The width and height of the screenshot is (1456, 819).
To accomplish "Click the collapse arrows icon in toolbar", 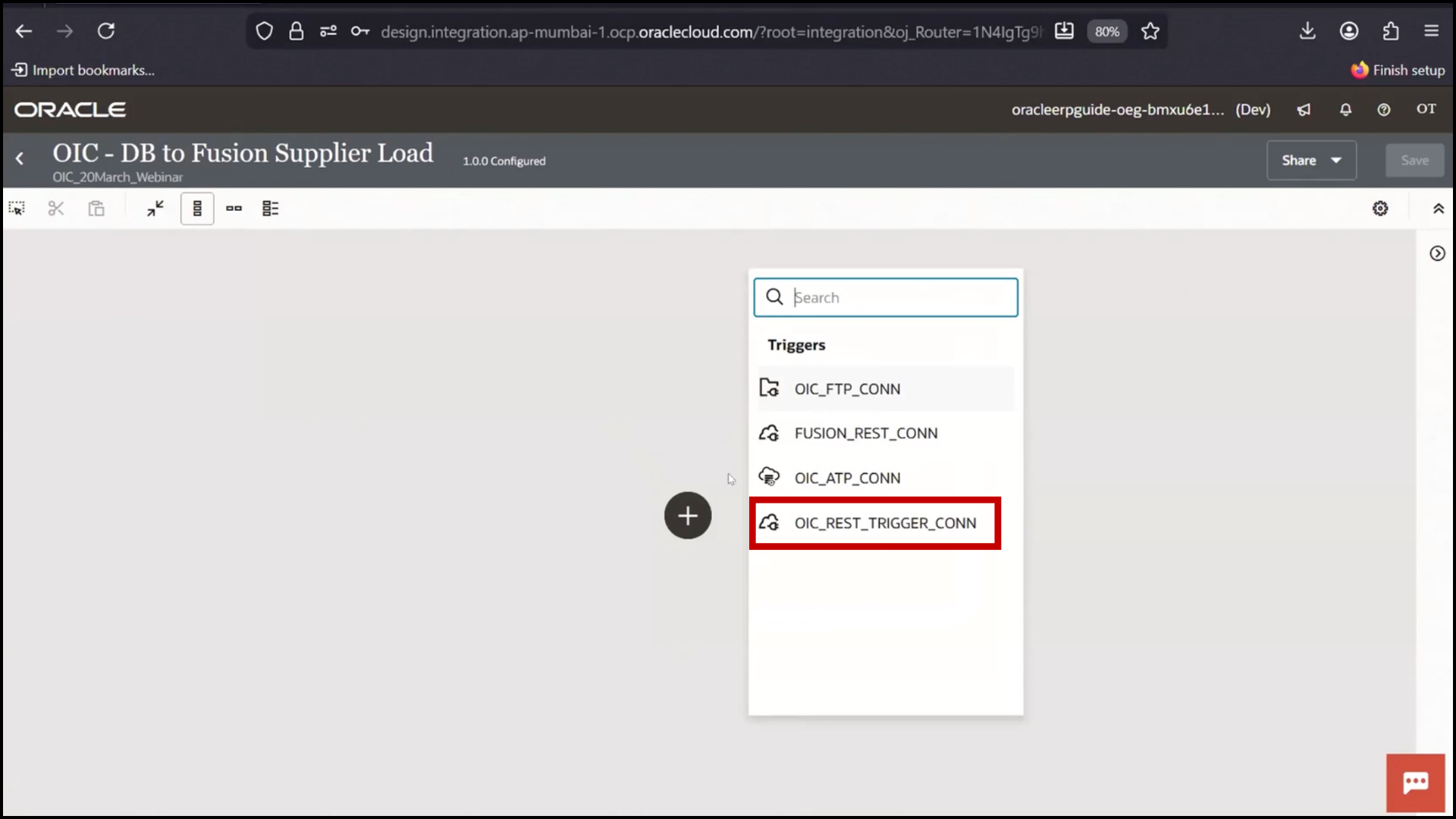I will pos(155,209).
